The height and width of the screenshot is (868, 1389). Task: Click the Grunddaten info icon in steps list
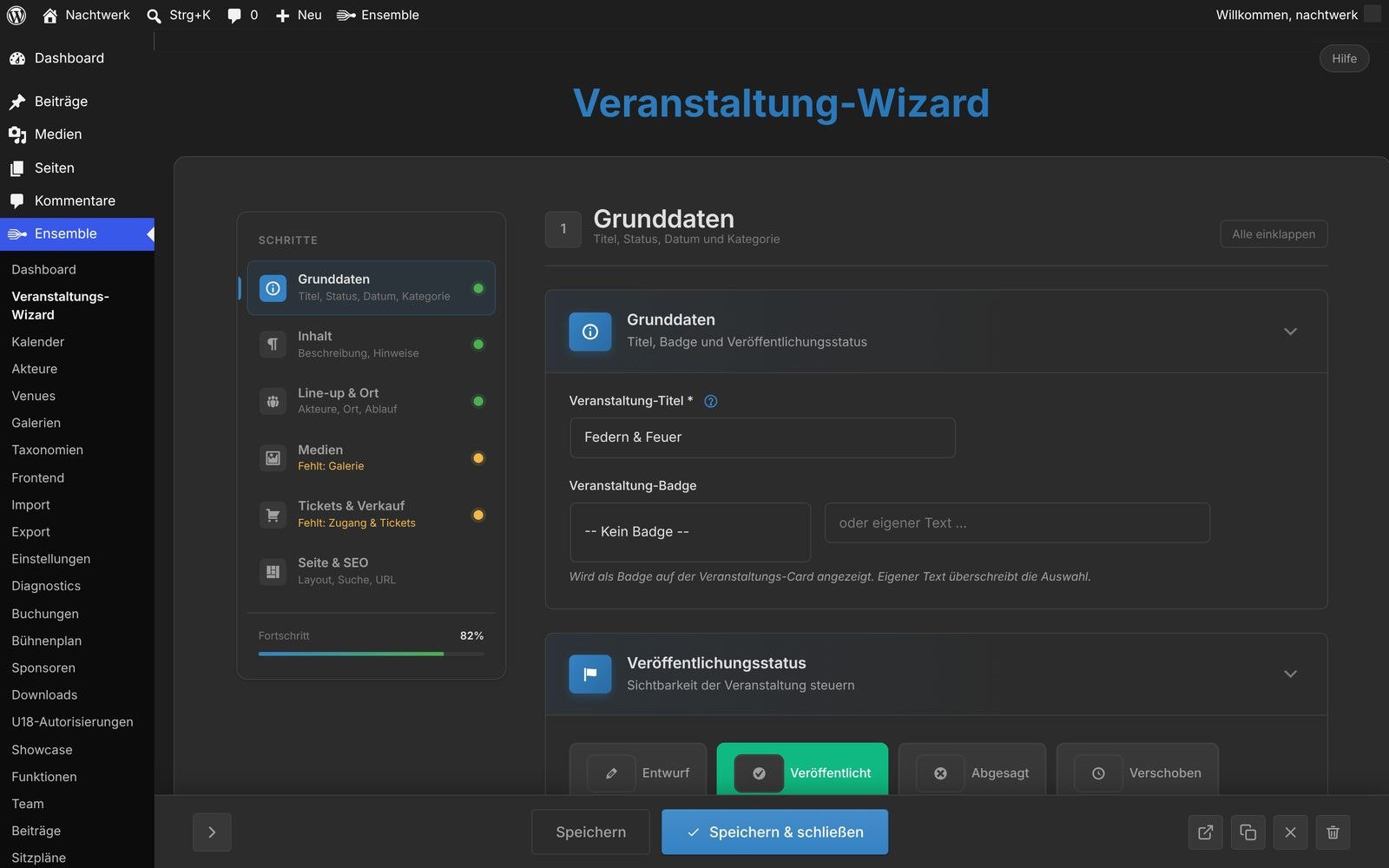tap(273, 288)
